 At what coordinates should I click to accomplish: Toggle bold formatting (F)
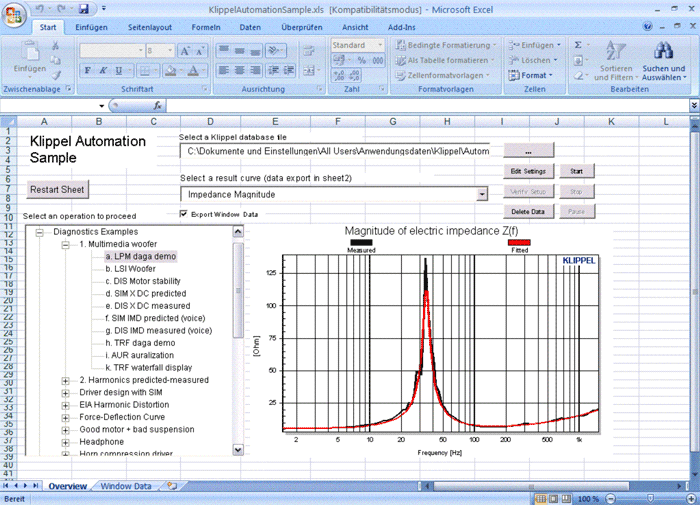point(88,71)
